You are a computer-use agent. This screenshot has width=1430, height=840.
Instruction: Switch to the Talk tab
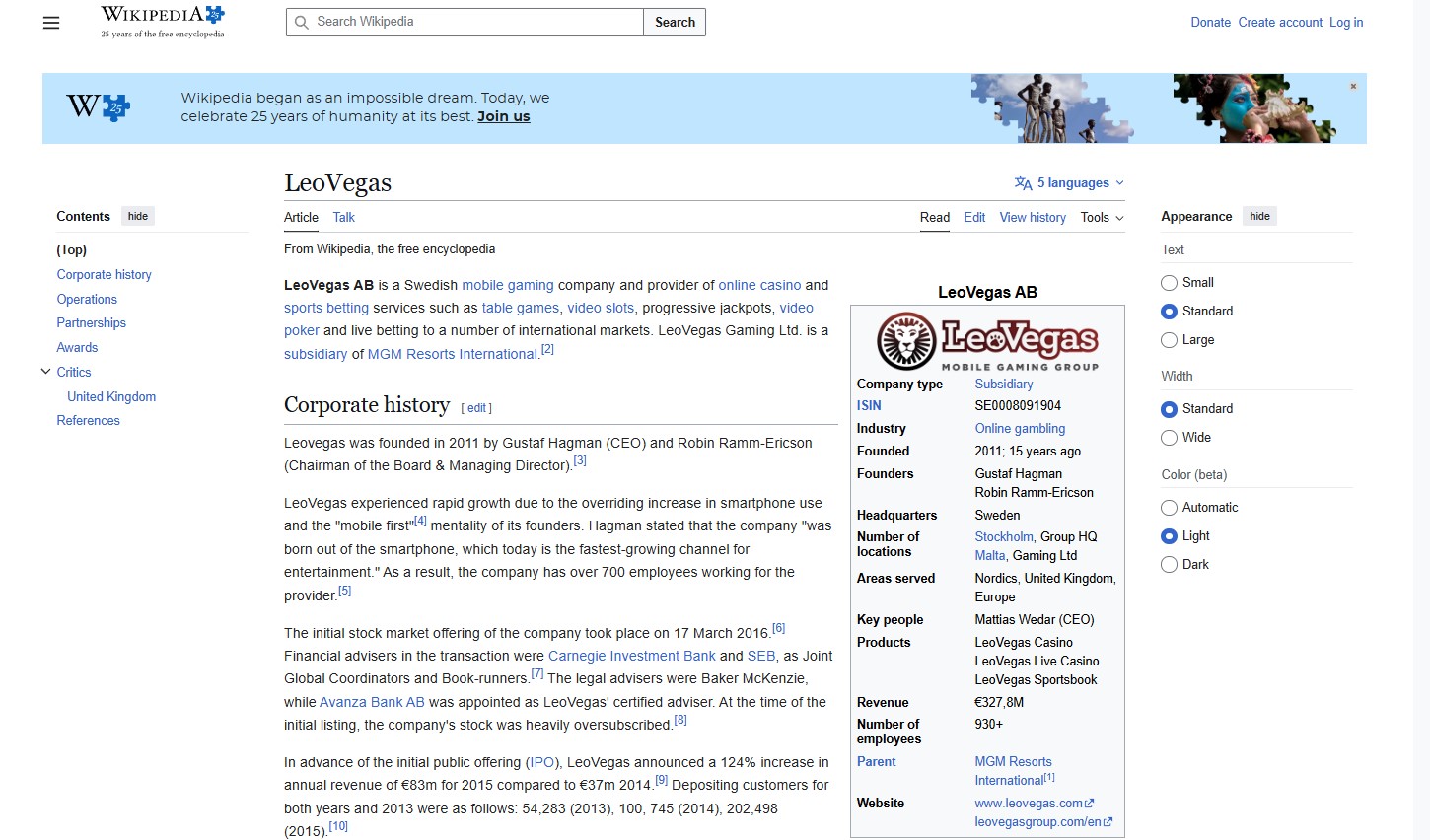click(x=343, y=217)
